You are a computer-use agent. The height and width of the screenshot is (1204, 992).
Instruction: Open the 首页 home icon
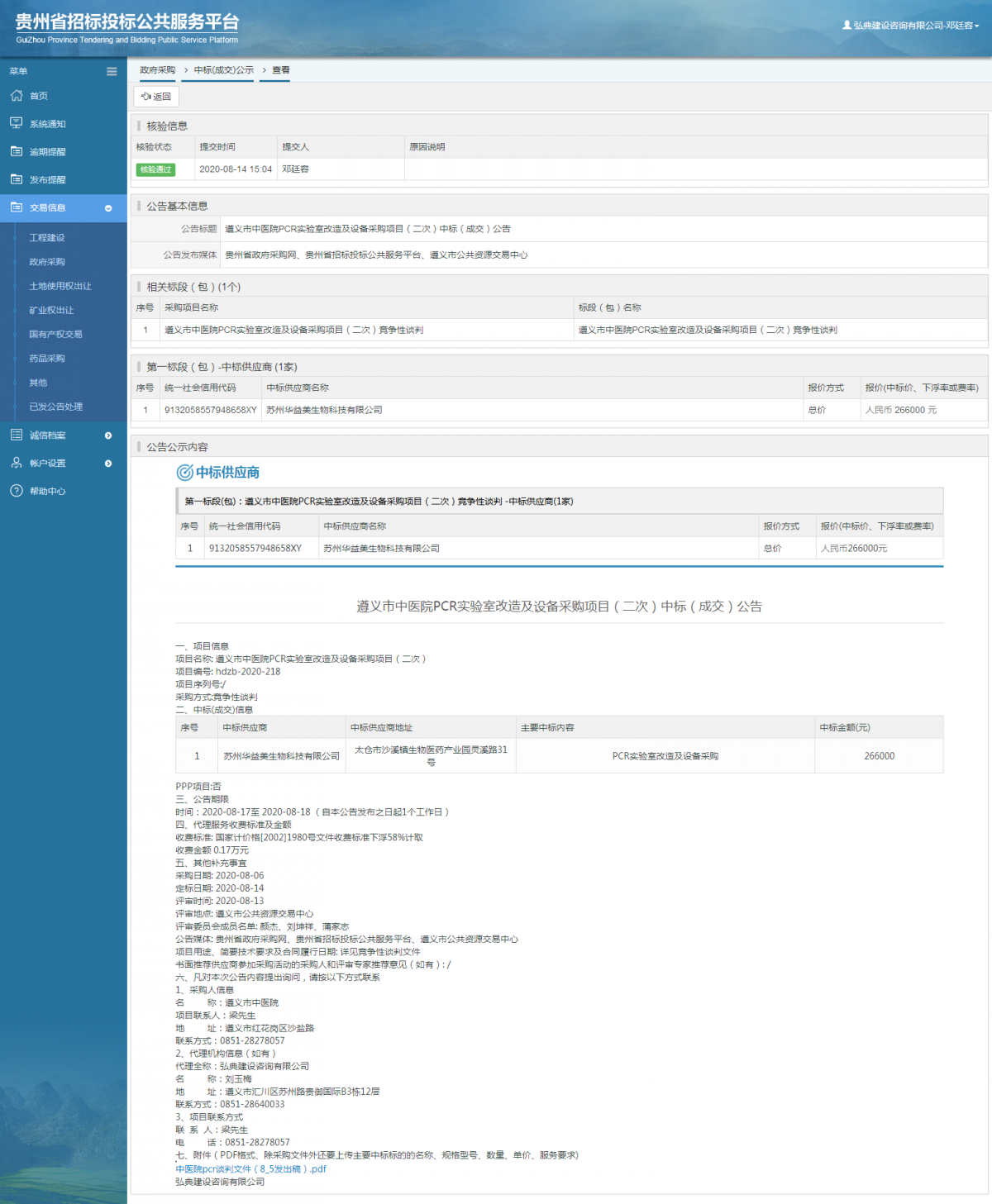pos(17,96)
